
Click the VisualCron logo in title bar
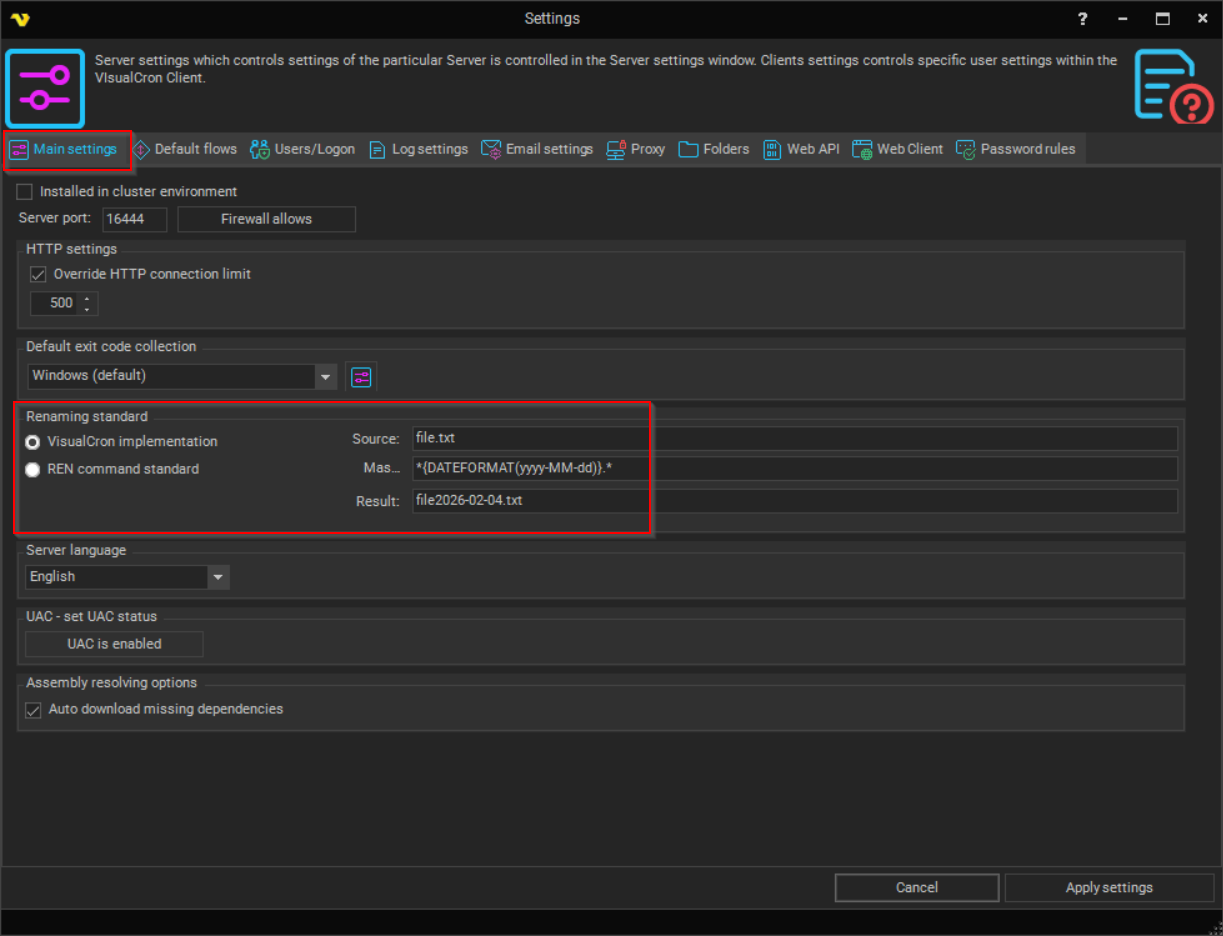tap(20, 19)
